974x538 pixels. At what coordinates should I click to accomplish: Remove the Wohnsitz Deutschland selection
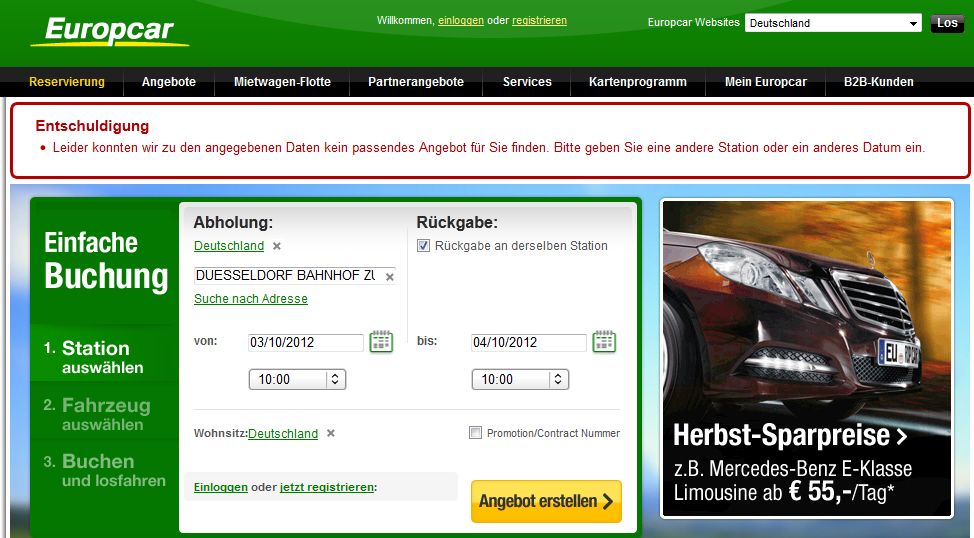[x=331, y=434]
